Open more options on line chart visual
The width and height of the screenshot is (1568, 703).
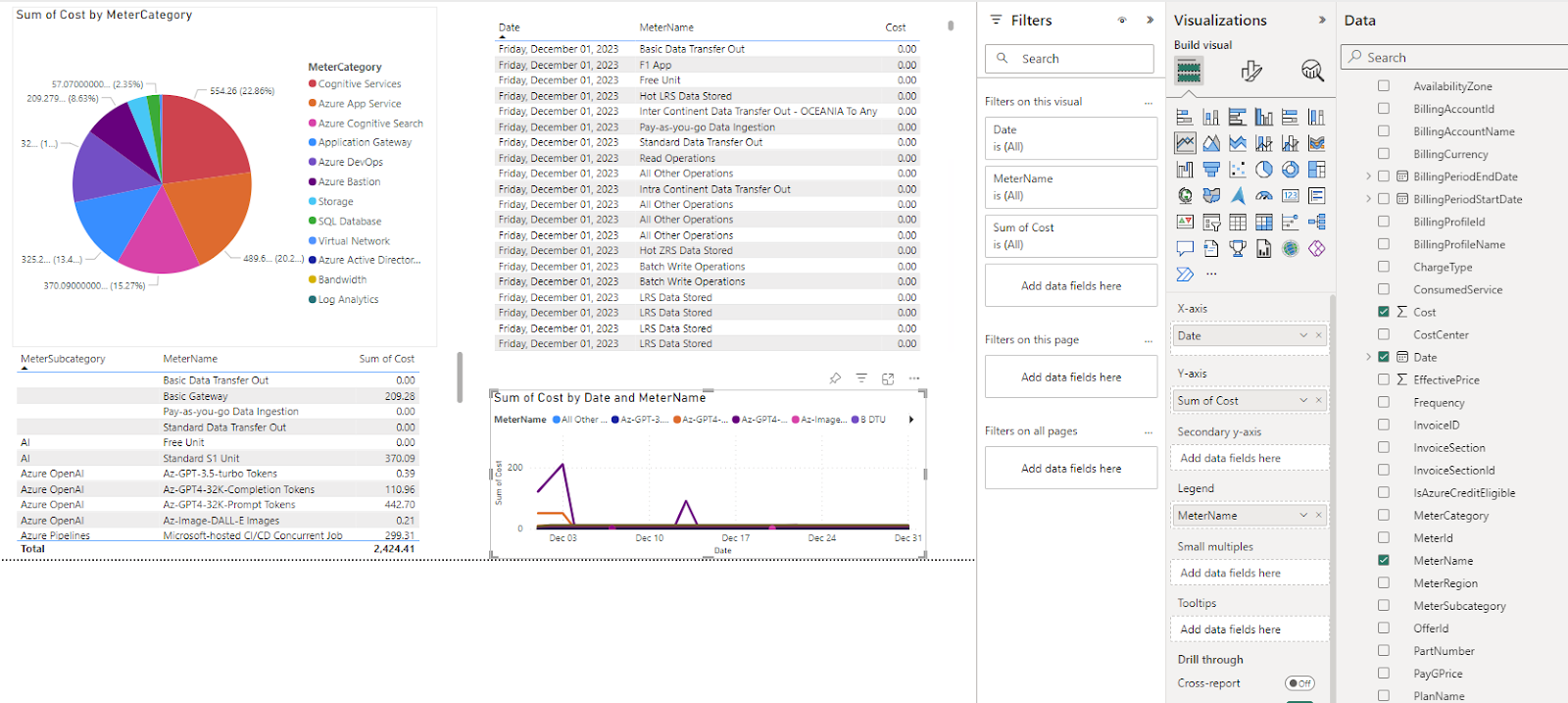tap(914, 378)
